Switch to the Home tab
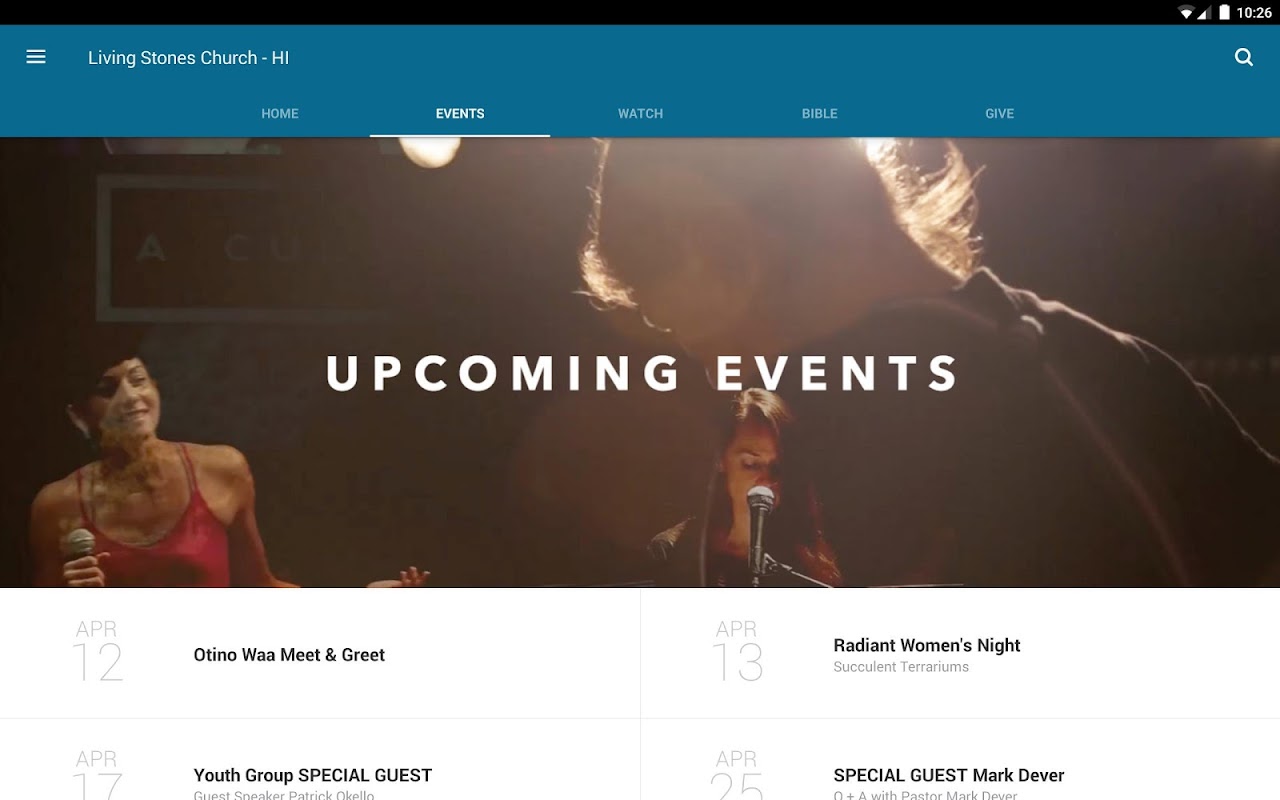Image resolution: width=1280 pixels, height=800 pixels. point(280,114)
